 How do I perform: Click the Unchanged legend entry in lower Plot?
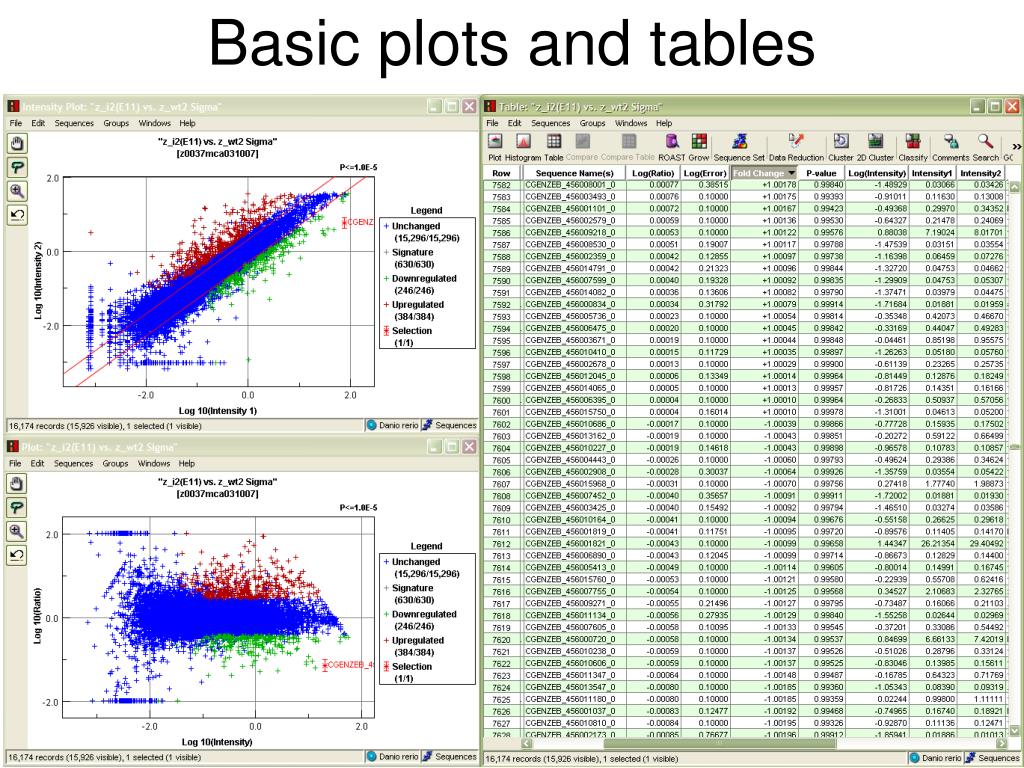coord(422,568)
